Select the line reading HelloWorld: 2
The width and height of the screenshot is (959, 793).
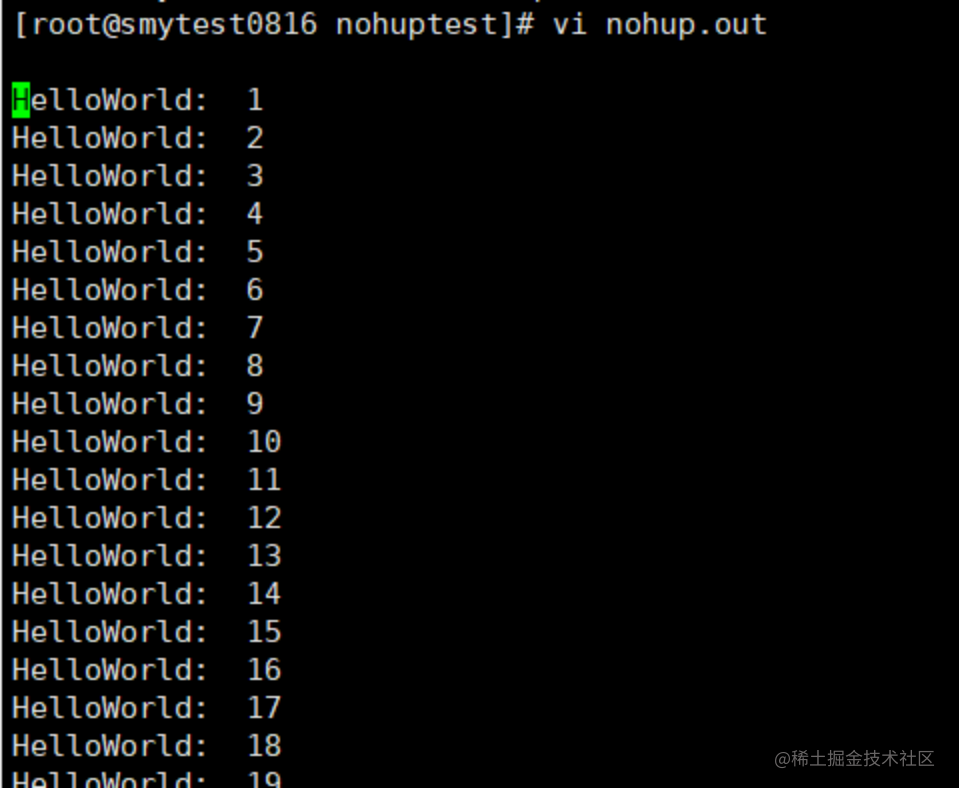coord(138,138)
